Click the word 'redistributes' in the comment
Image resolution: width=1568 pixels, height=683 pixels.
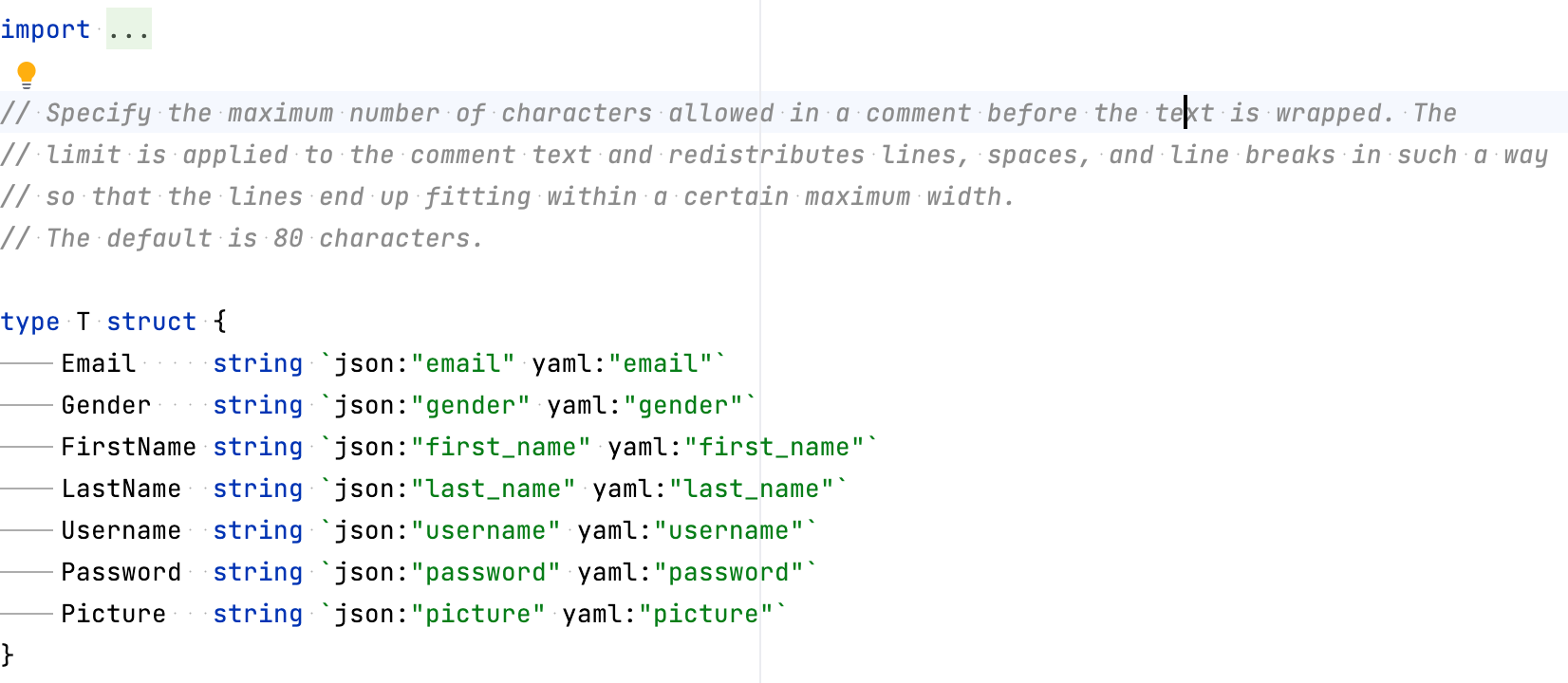pos(766,156)
